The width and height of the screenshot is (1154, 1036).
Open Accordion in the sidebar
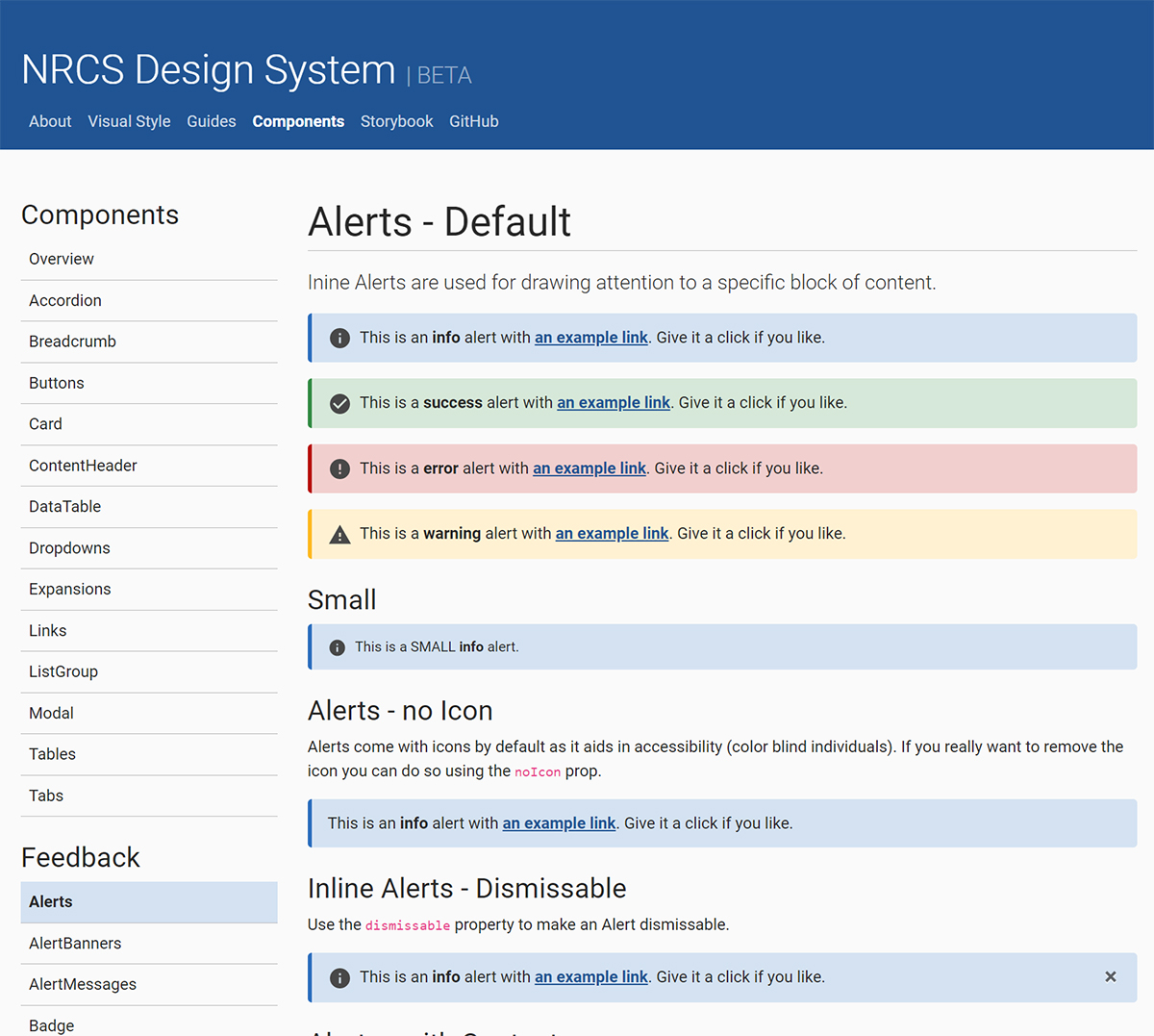pyautogui.click(x=149, y=301)
